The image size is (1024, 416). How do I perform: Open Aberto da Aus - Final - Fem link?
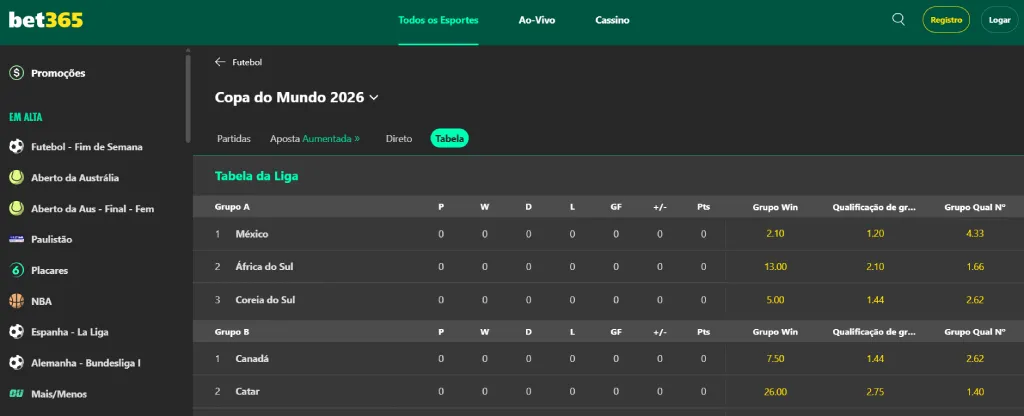click(x=93, y=209)
